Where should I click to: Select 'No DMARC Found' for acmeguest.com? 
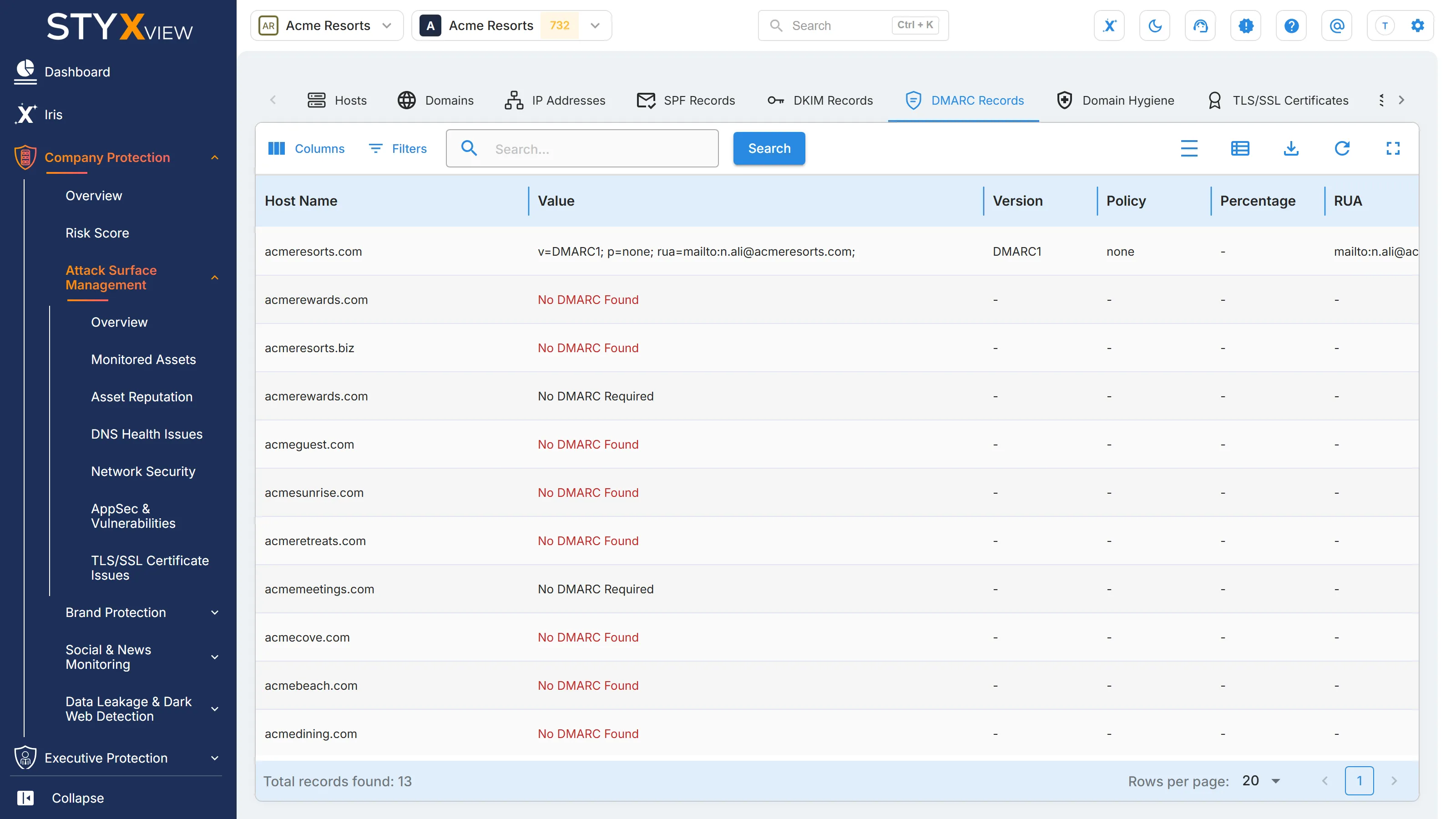(x=588, y=444)
